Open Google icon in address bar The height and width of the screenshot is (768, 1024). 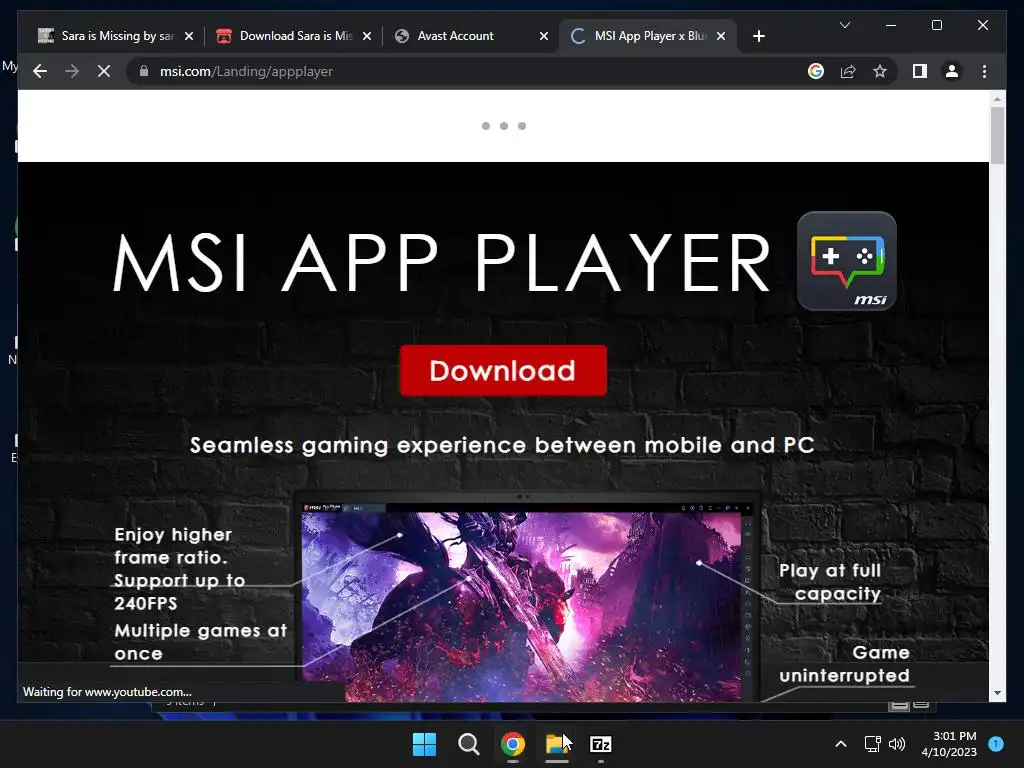click(816, 71)
